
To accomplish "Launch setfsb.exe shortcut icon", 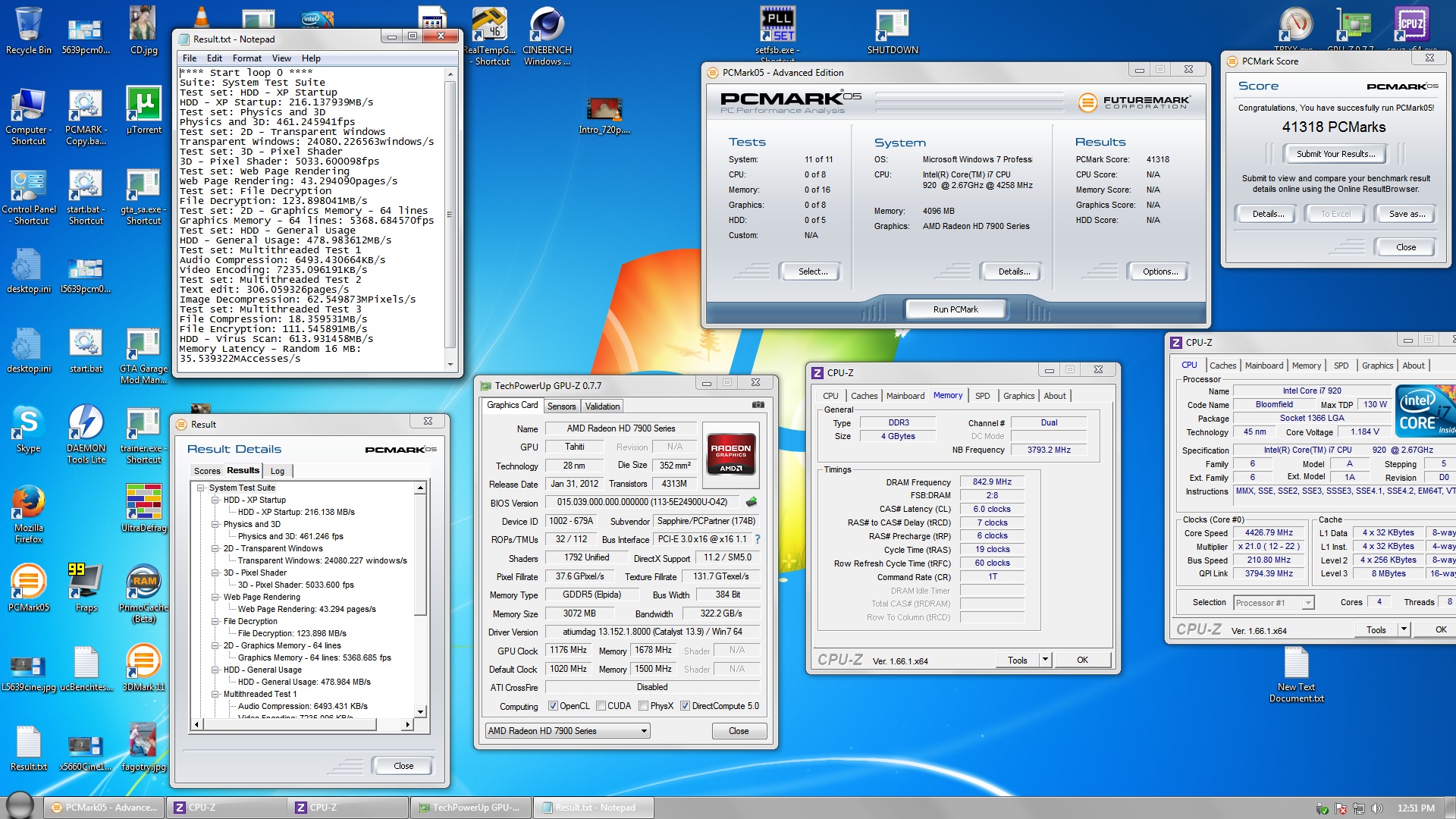I will (777, 33).
